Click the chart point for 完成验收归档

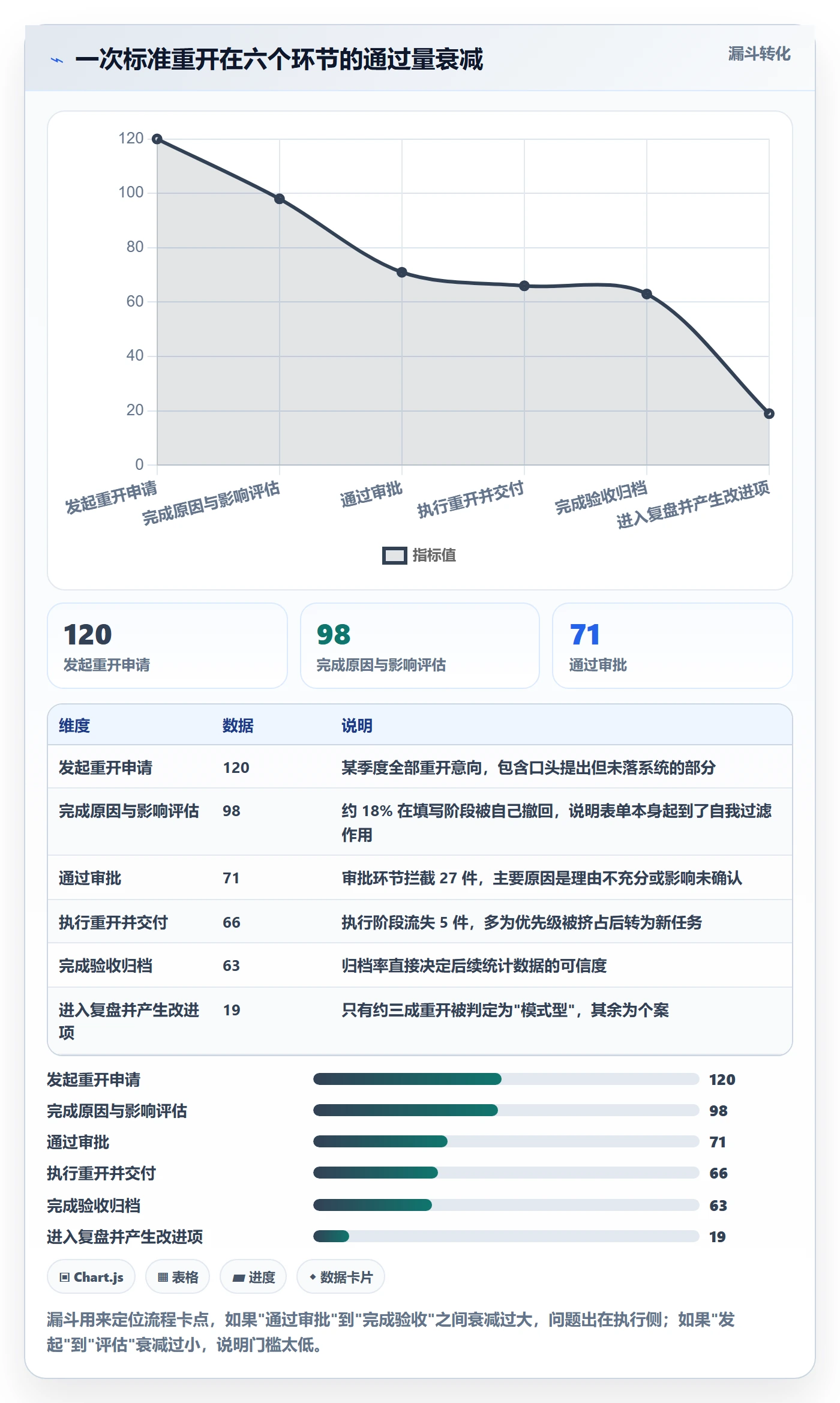(x=647, y=294)
